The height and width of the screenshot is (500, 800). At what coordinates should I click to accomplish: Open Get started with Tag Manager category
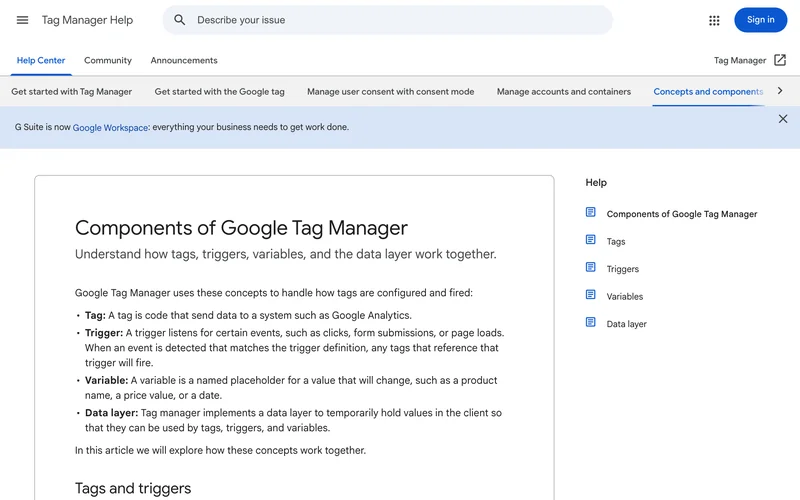pyautogui.click(x=71, y=92)
